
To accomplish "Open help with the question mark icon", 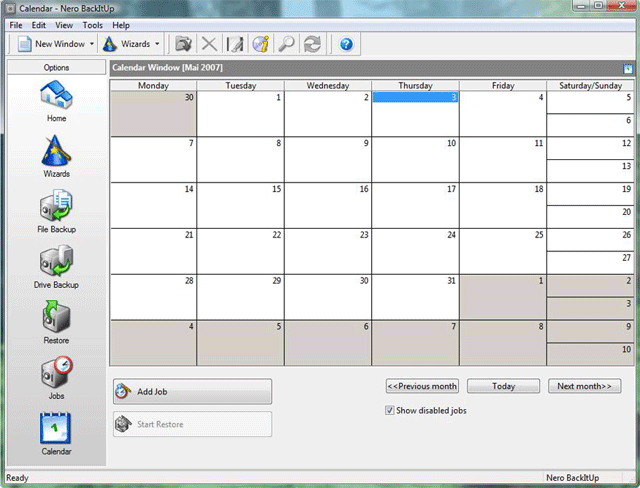I will pos(346,44).
